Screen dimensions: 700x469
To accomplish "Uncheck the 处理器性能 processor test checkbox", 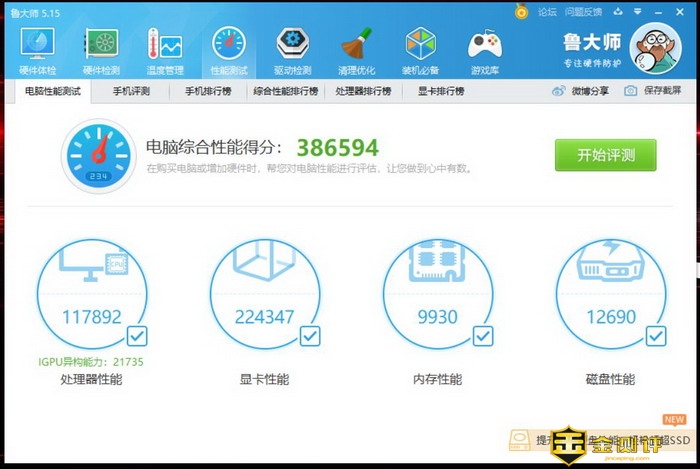I will 138,335.
